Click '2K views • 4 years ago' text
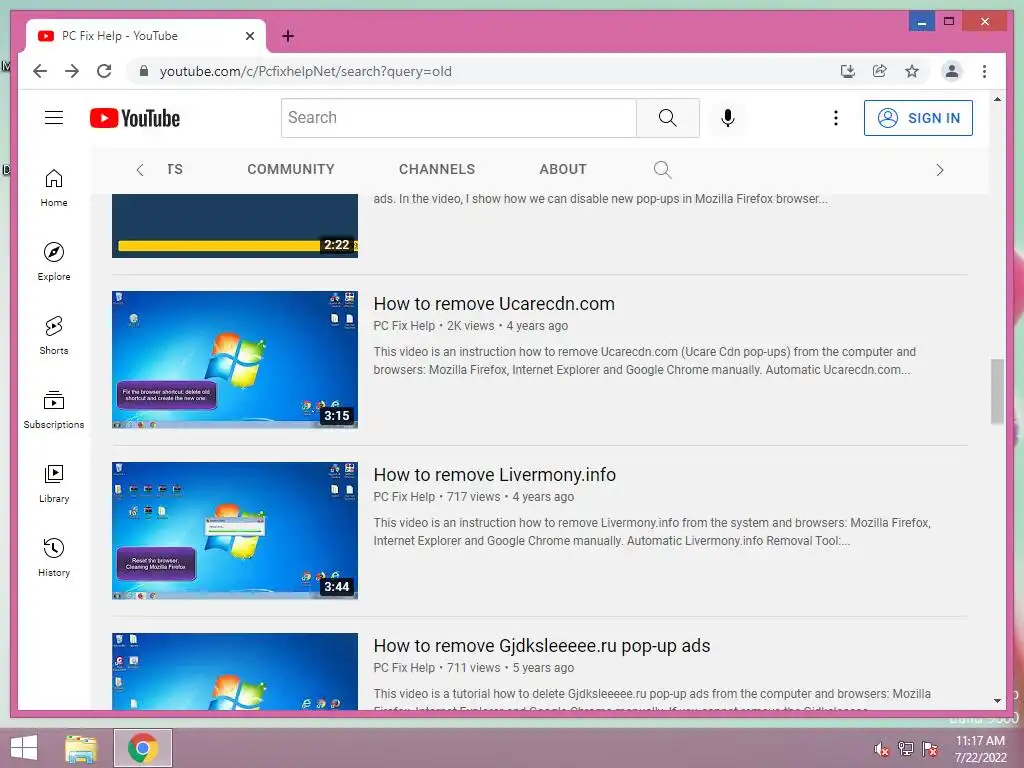Viewport: 1024px width, 768px height. [507, 326]
